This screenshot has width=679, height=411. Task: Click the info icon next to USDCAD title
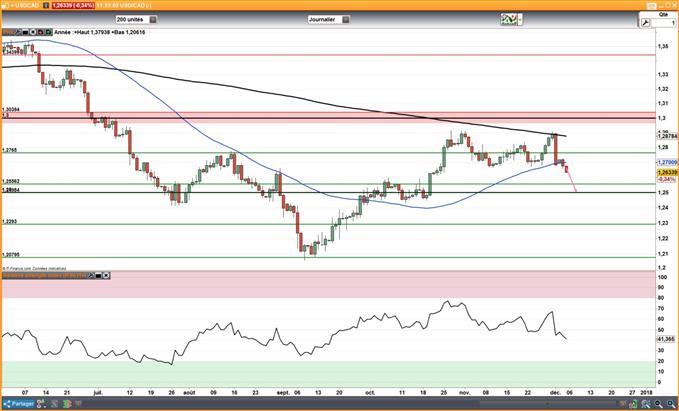pyautogui.click(x=46, y=5)
